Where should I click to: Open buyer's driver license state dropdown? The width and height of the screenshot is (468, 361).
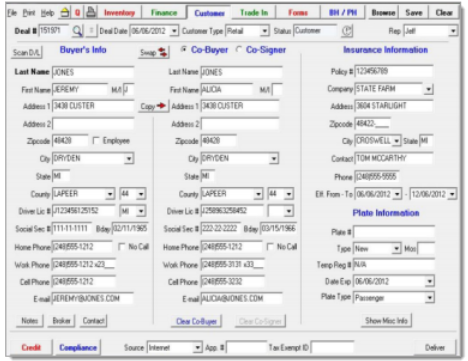[141, 211]
